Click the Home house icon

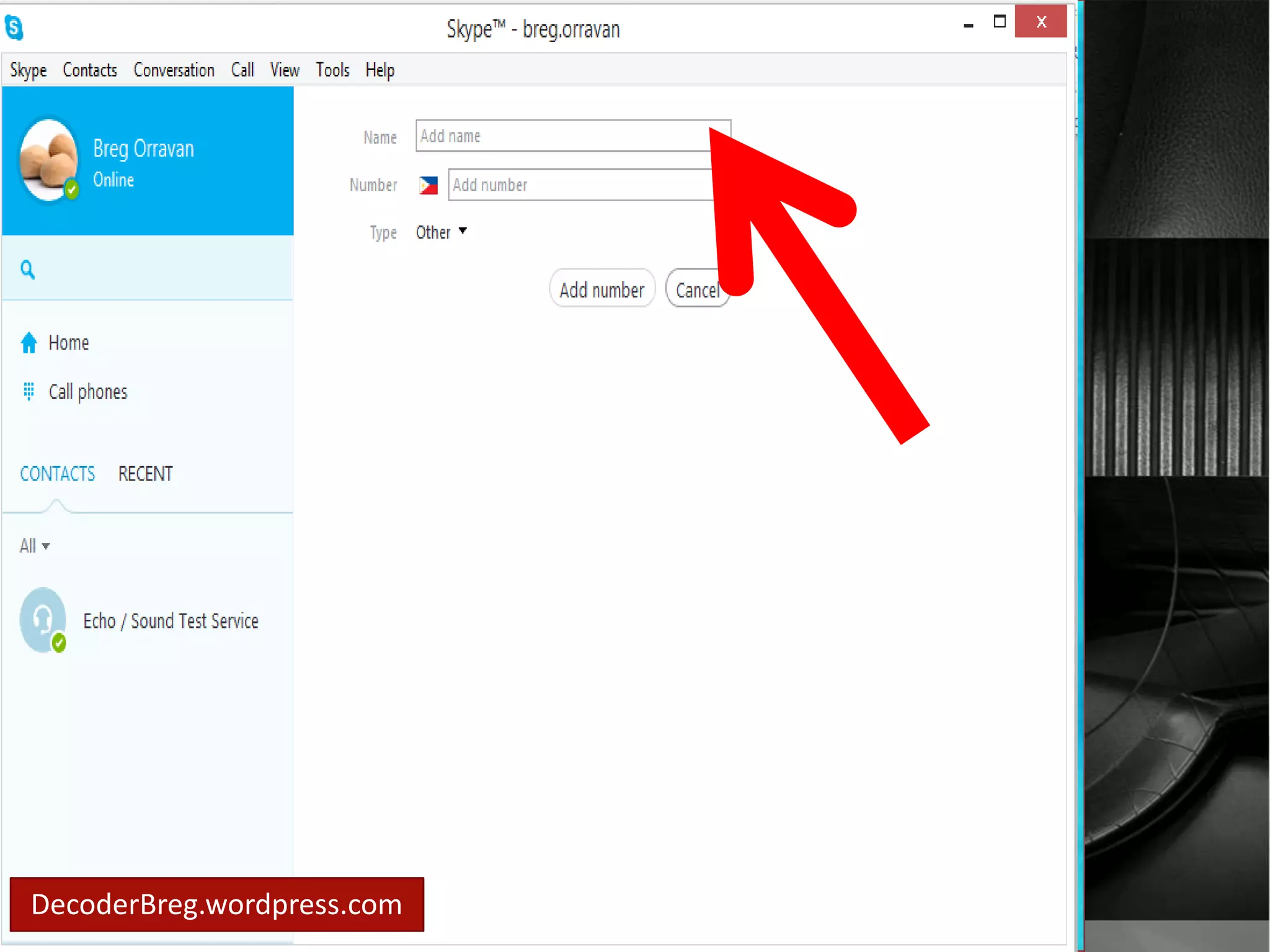(29, 343)
